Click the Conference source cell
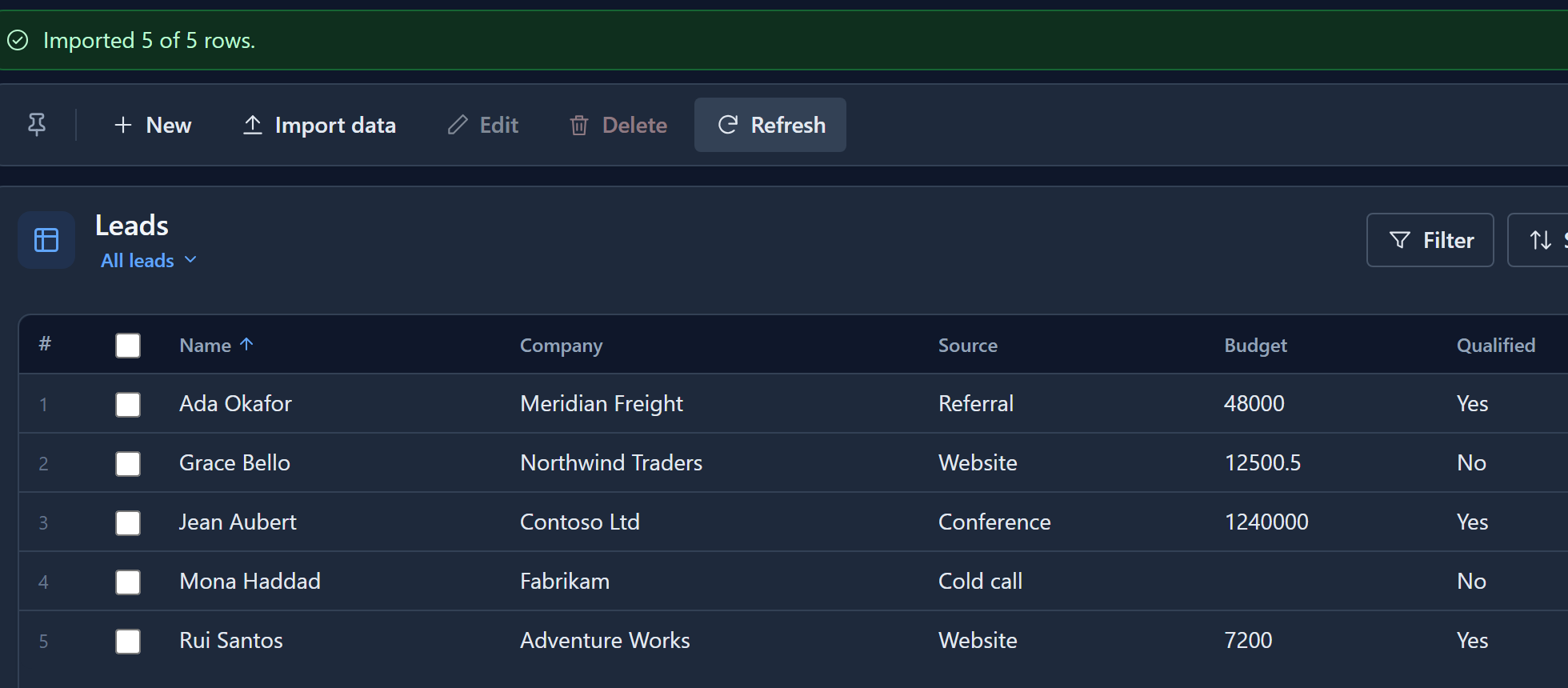Image resolution: width=1568 pixels, height=688 pixels. [994, 522]
